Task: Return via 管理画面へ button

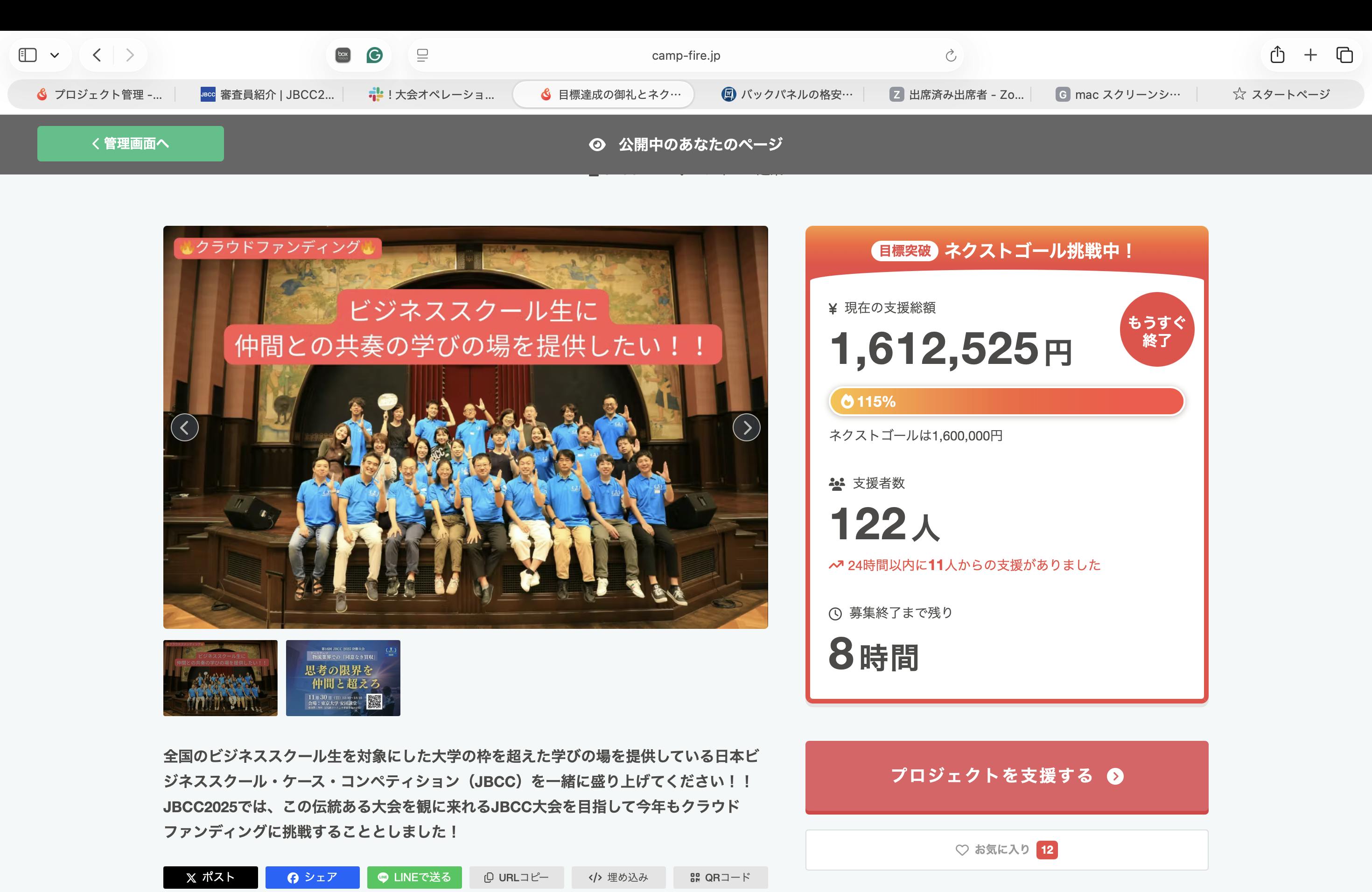Action: click(130, 144)
